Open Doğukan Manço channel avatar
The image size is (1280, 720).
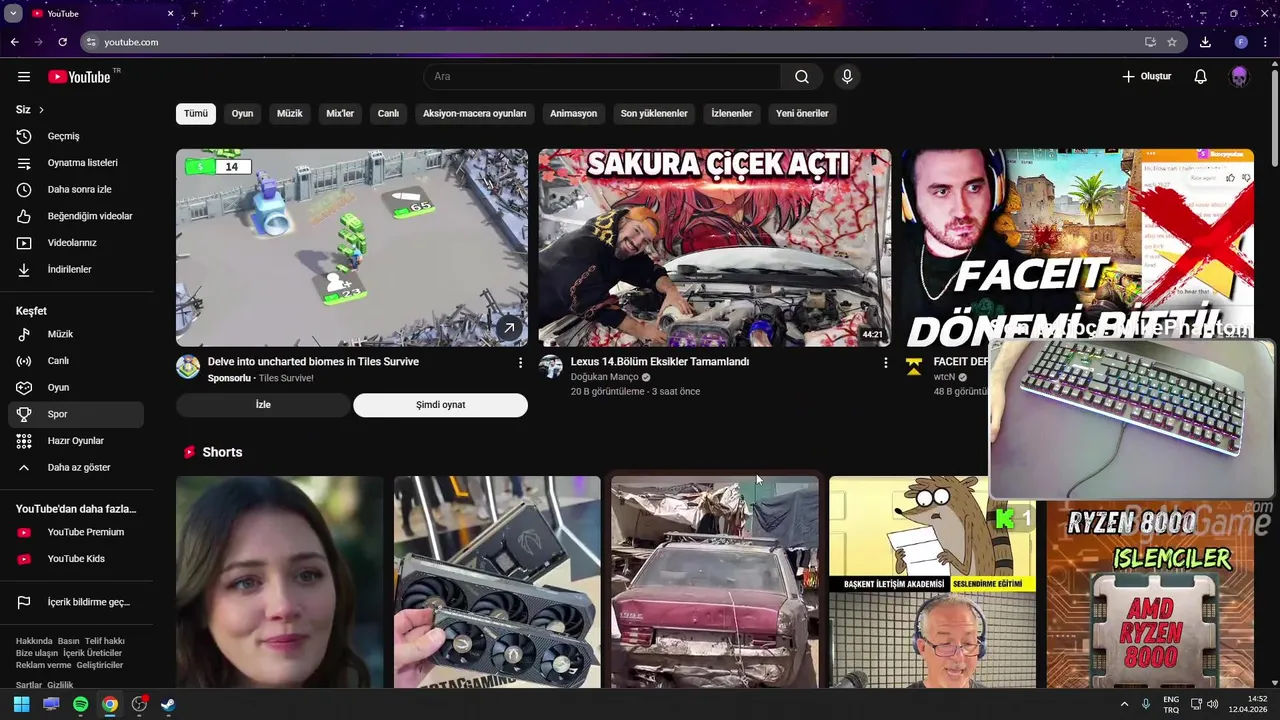pyautogui.click(x=551, y=366)
